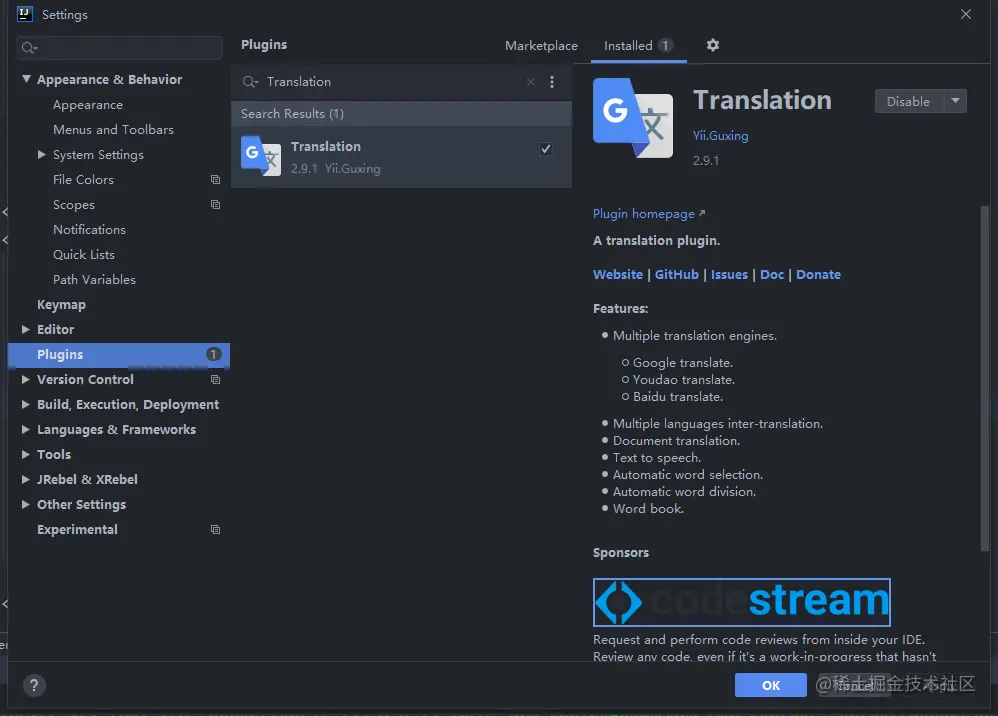Viewport: 998px width, 716px height.
Task: Expand the JRebel & XRebel section
Action: pyautogui.click(x=25, y=479)
